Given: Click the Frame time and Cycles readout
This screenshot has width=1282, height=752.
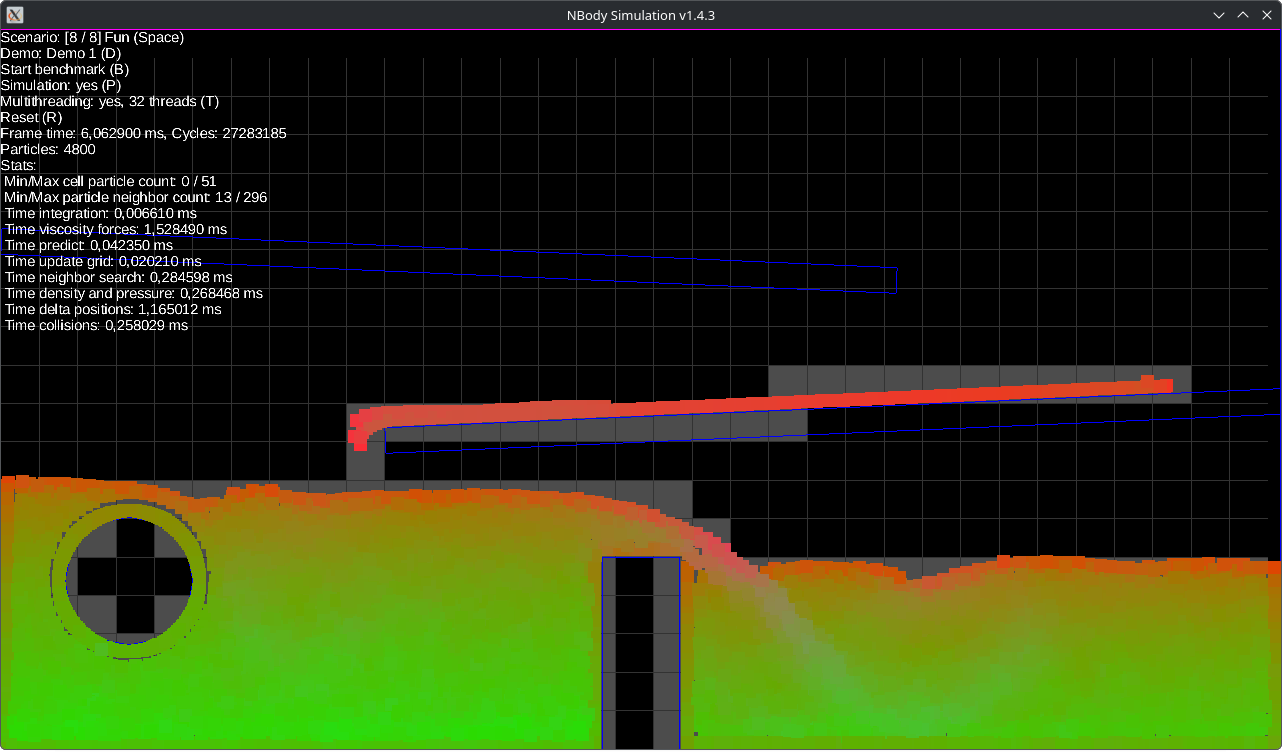Looking at the screenshot, I should [x=144, y=134].
